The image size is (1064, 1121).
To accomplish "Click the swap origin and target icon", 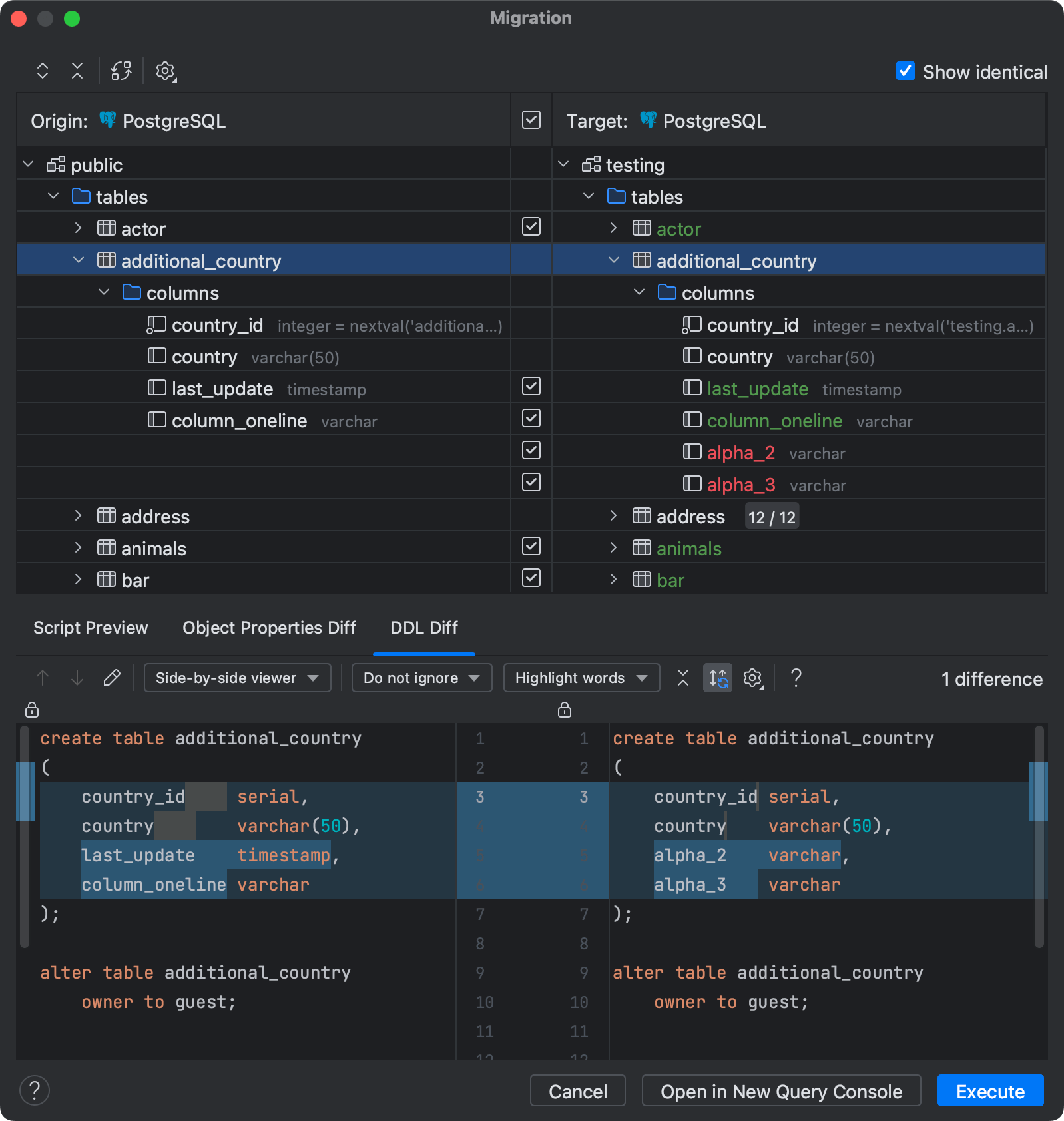I will click(x=121, y=71).
